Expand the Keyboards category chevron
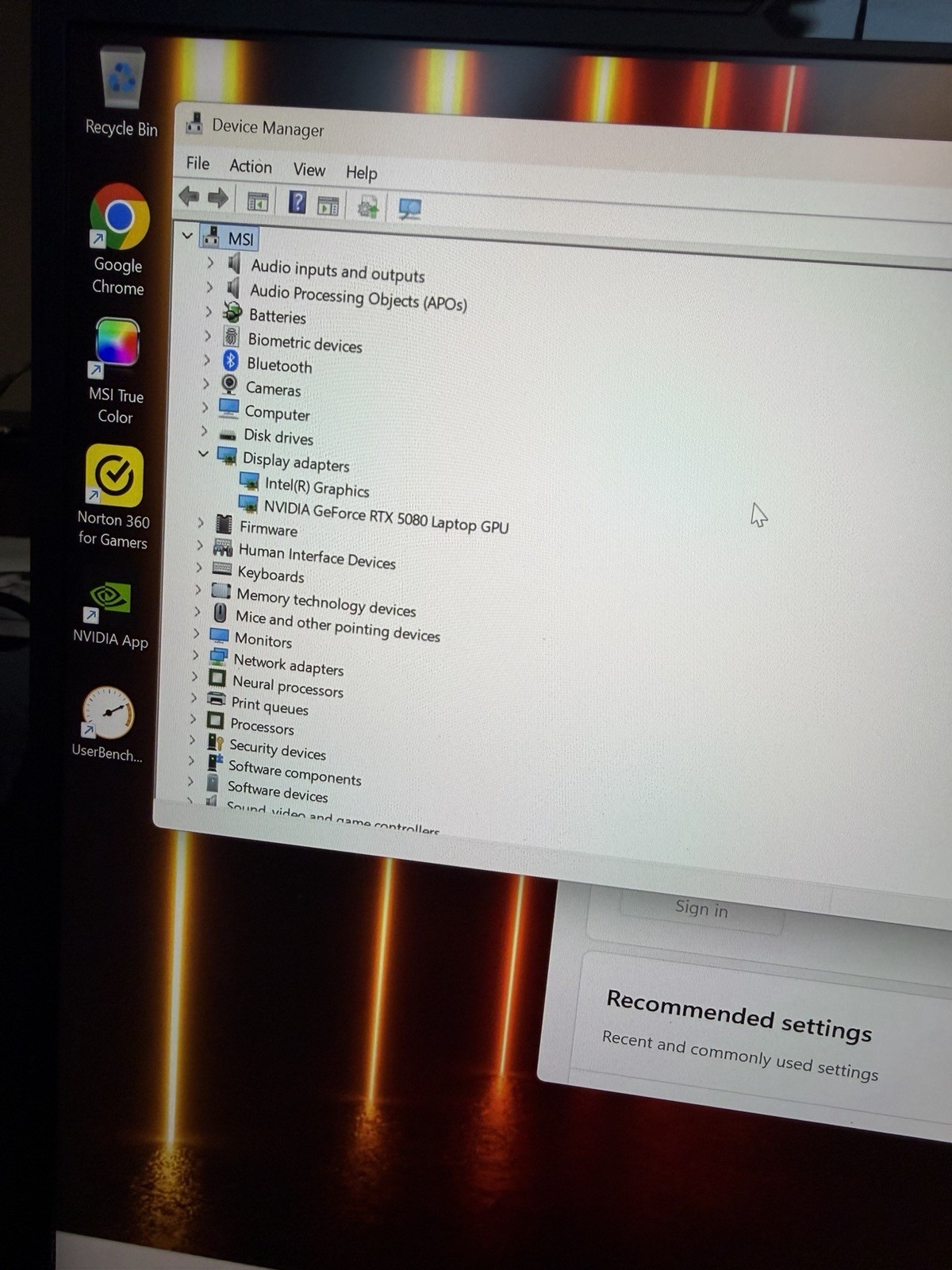 click(199, 568)
